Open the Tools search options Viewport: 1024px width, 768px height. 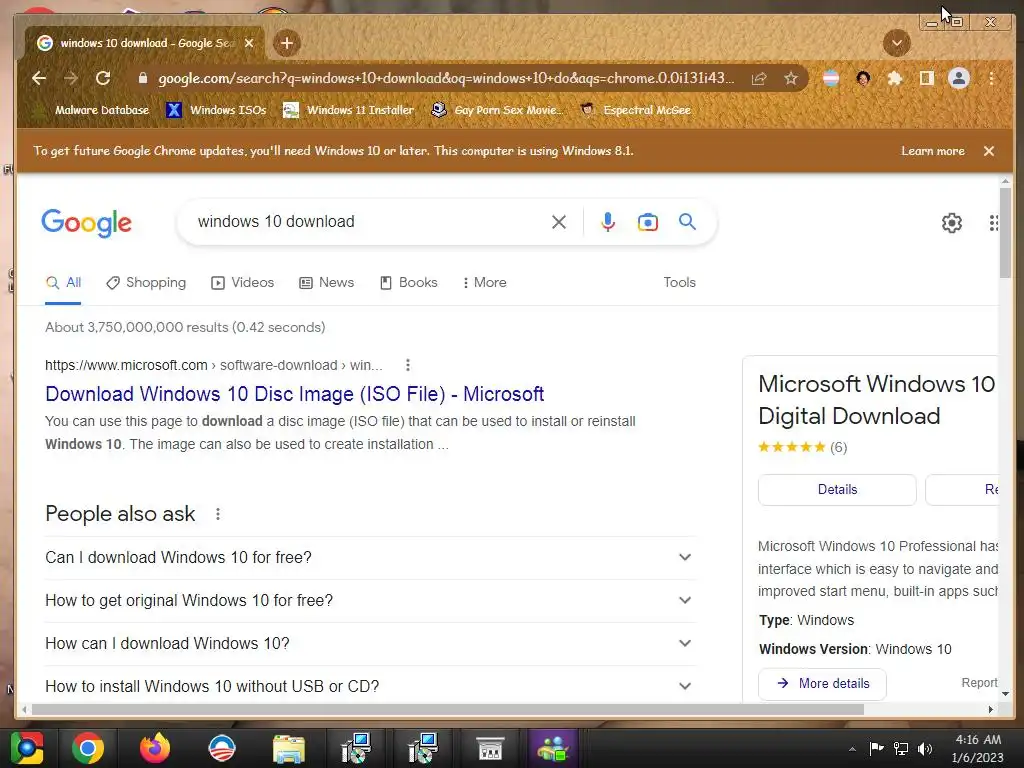pos(679,283)
